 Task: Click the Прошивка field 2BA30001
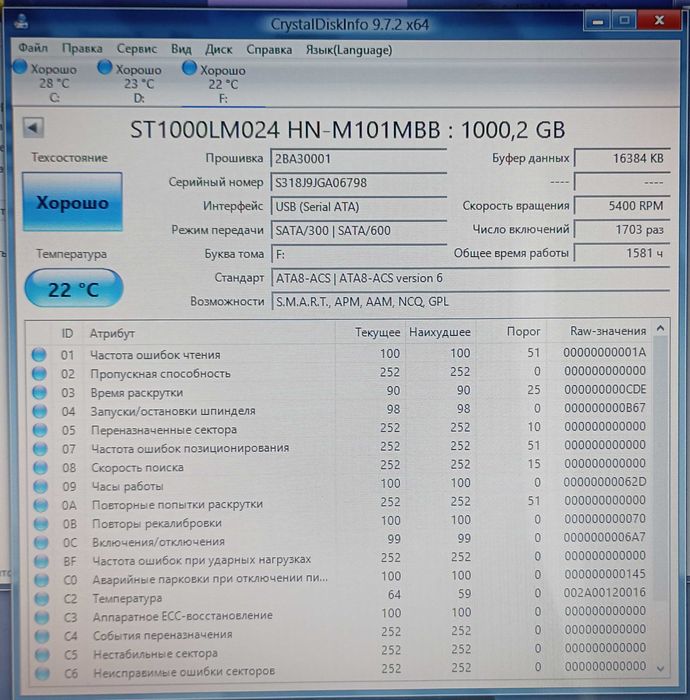[358, 159]
